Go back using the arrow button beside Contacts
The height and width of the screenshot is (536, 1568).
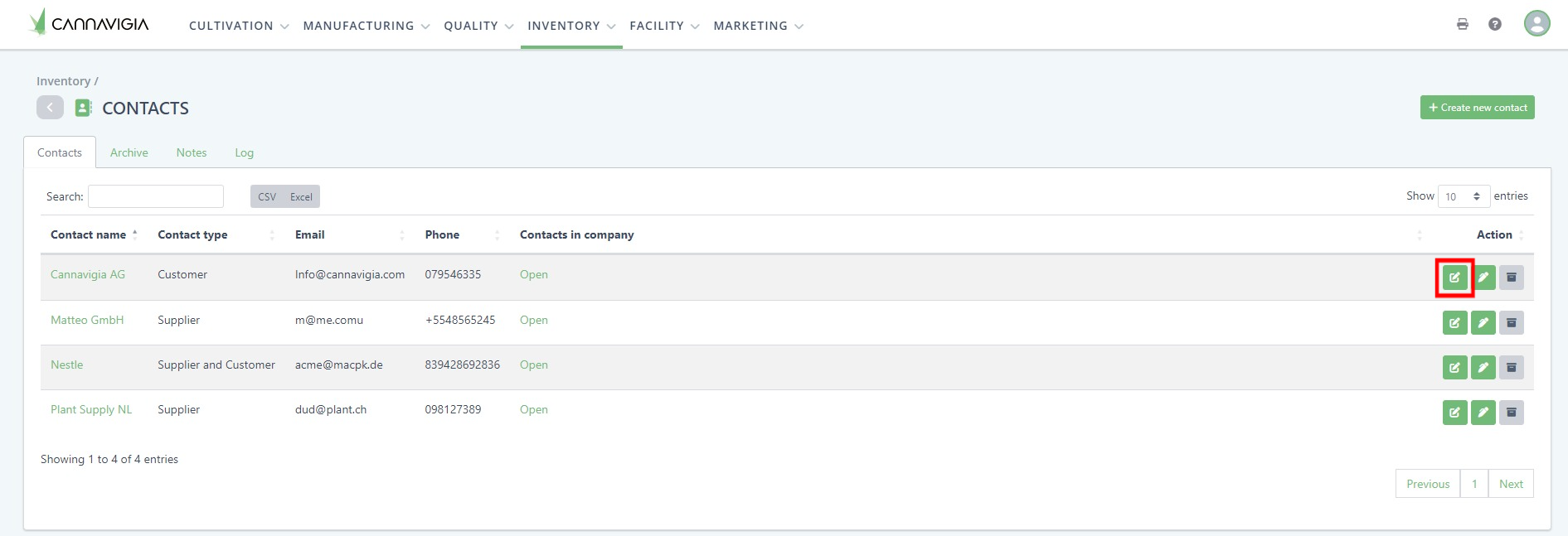50,108
